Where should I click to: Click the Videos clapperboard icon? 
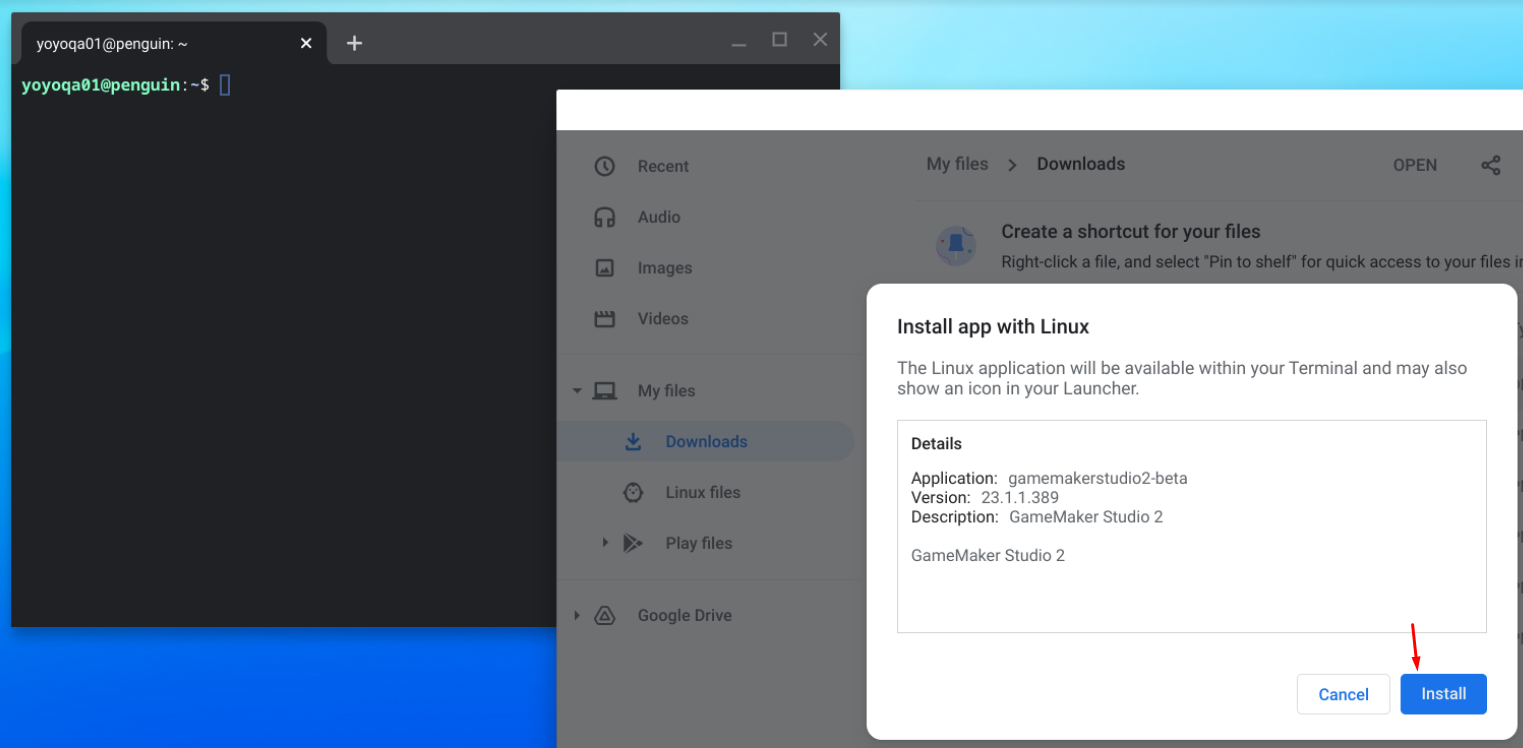point(605,319)
